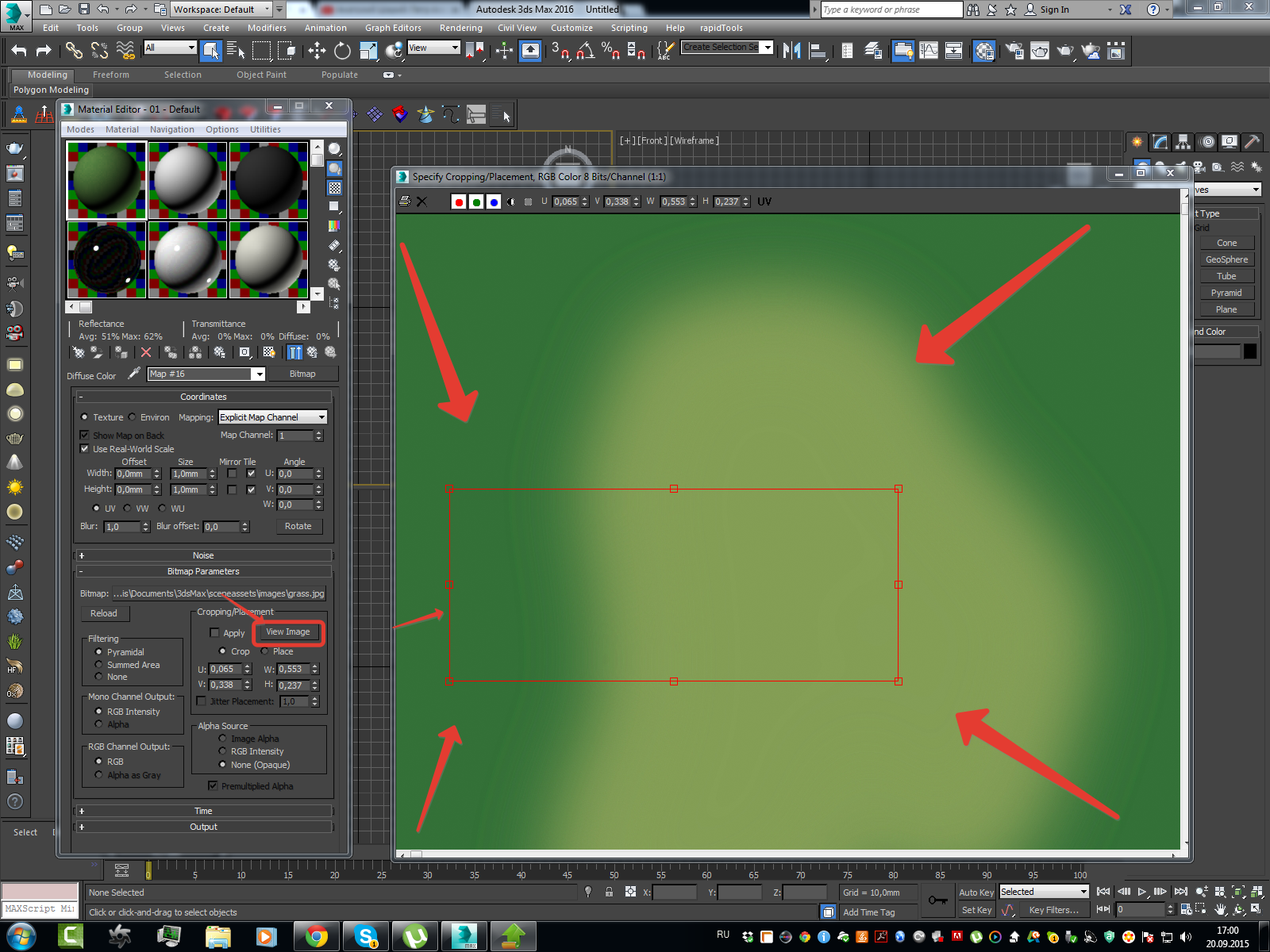Open Material Editor Navigation menu
The image size is (1270, 952).
click(x=172, y=129)
